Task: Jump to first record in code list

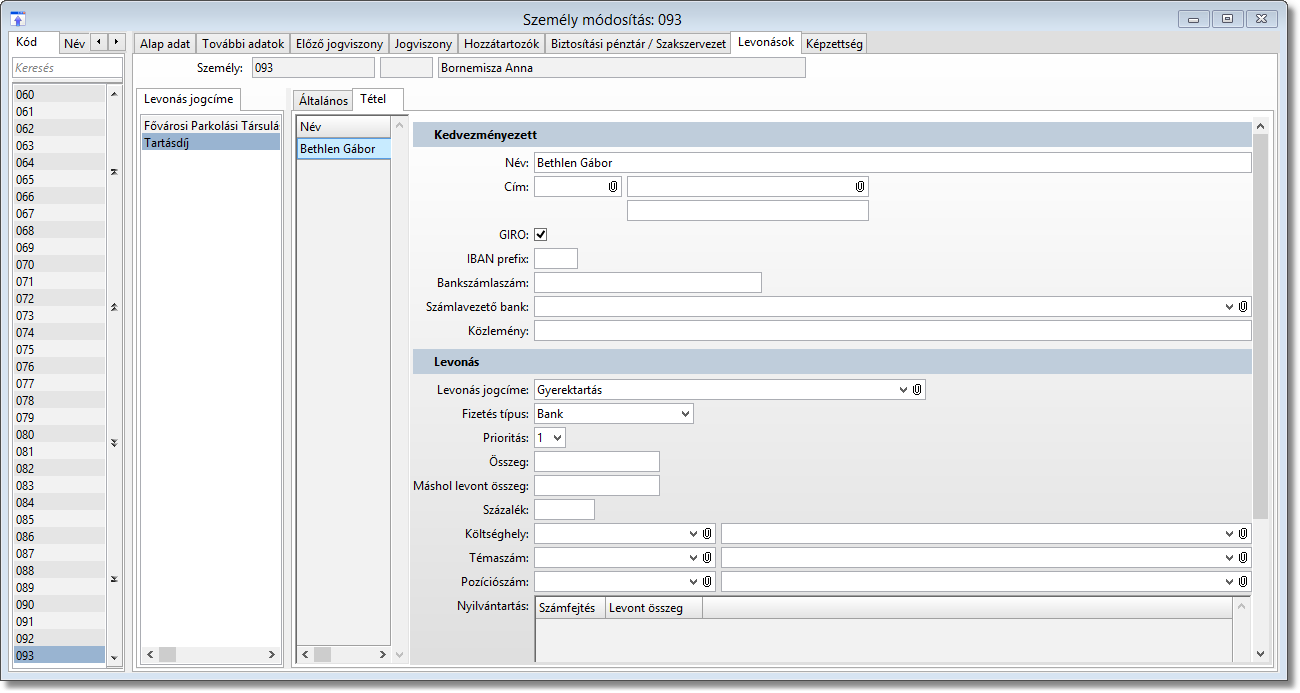Action: 113,172
